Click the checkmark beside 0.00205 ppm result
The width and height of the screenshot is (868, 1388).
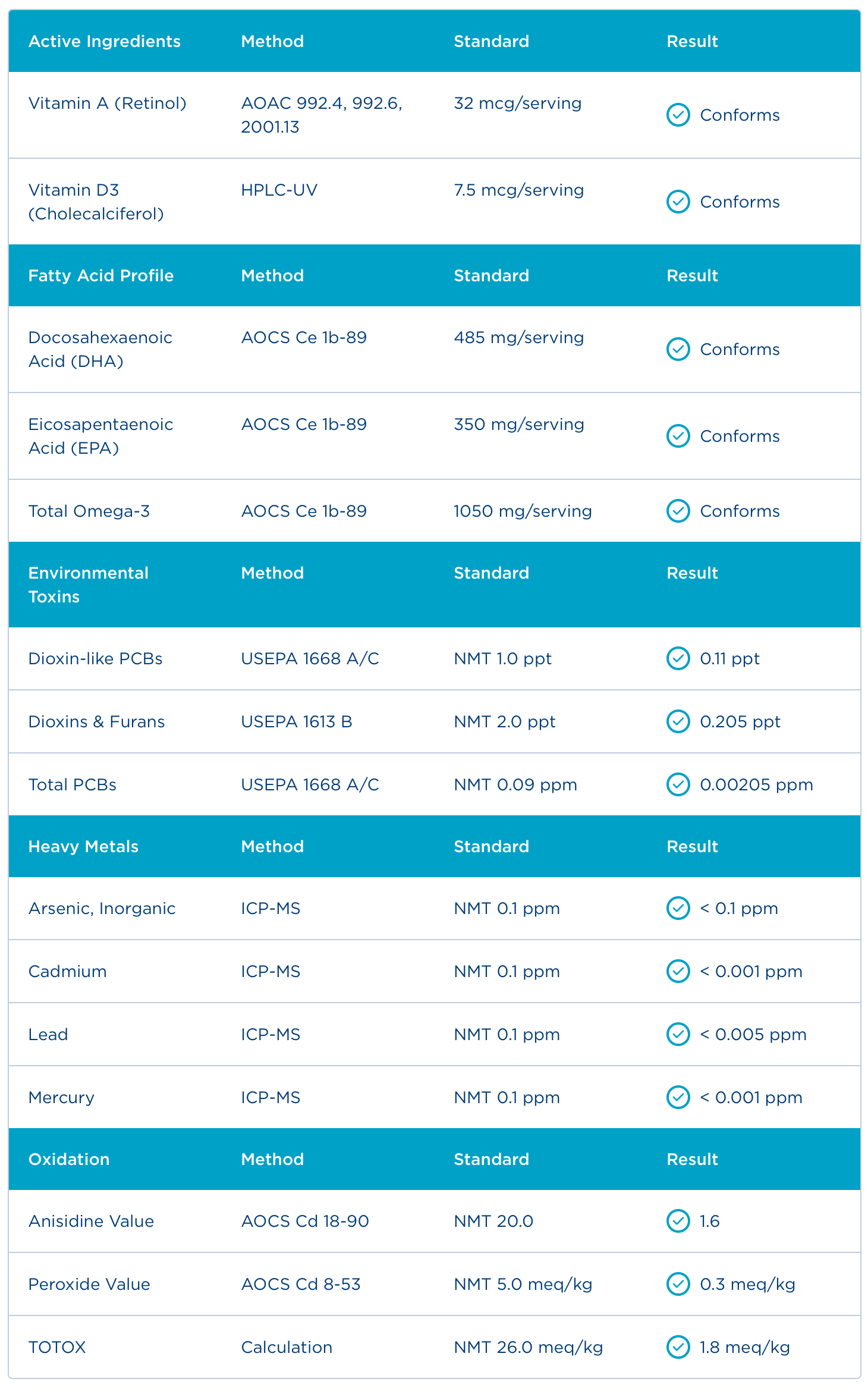tap(678, 784)
